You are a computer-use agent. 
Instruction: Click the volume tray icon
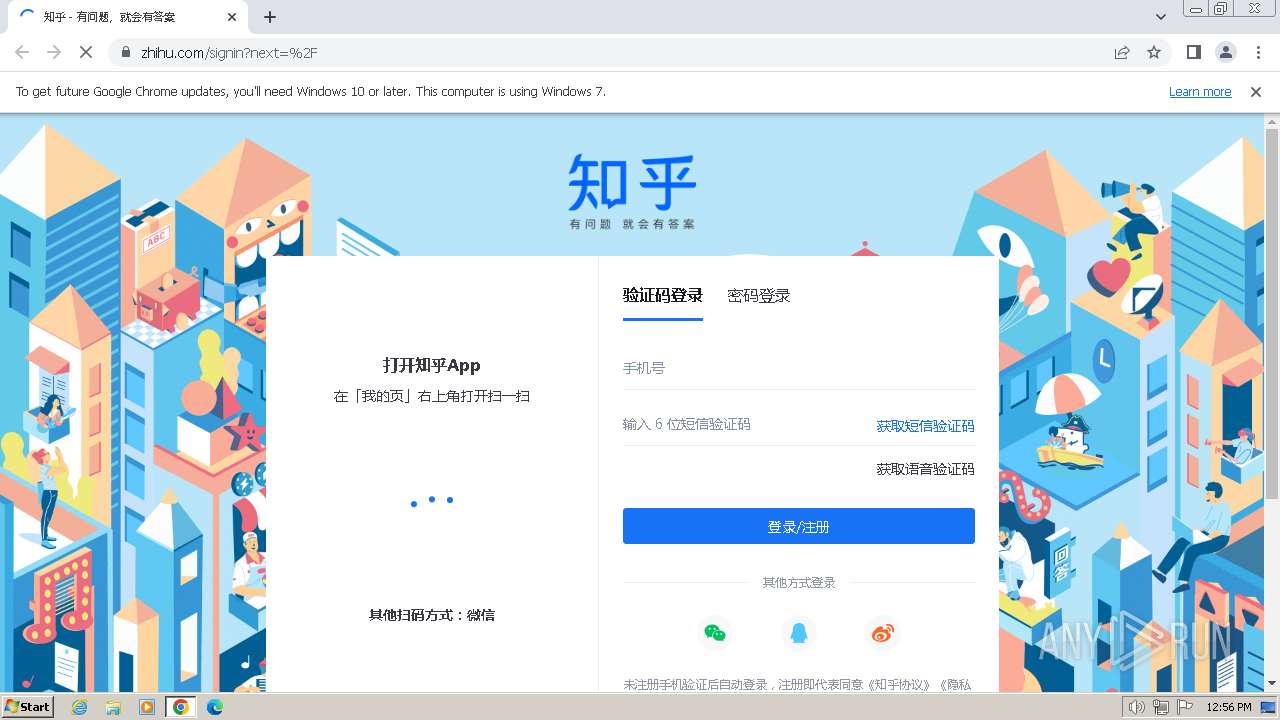click(x=1137, y=707)
